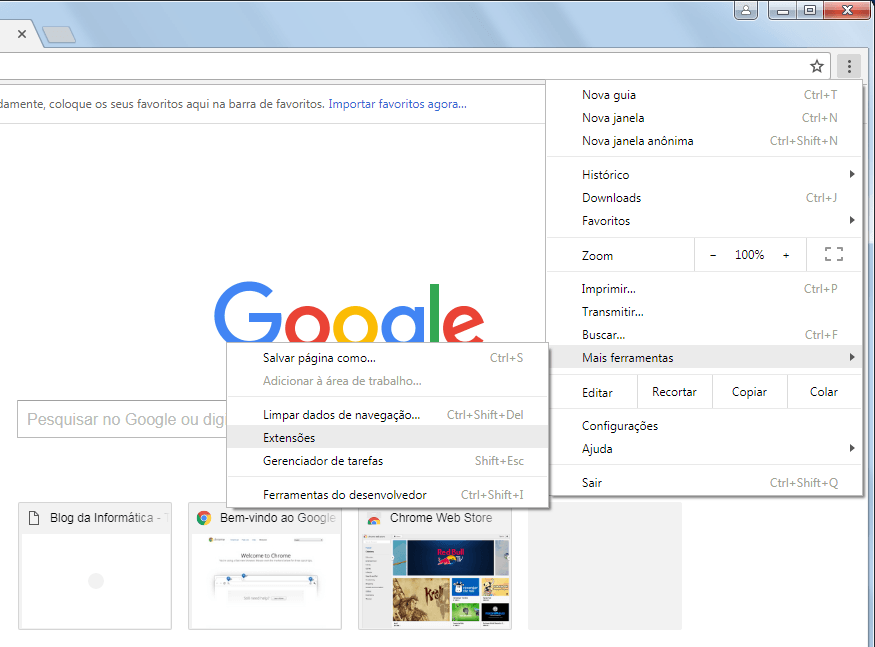
Task: Click the Recortar button
Action: pyautogui.click(x=674, y=392)
